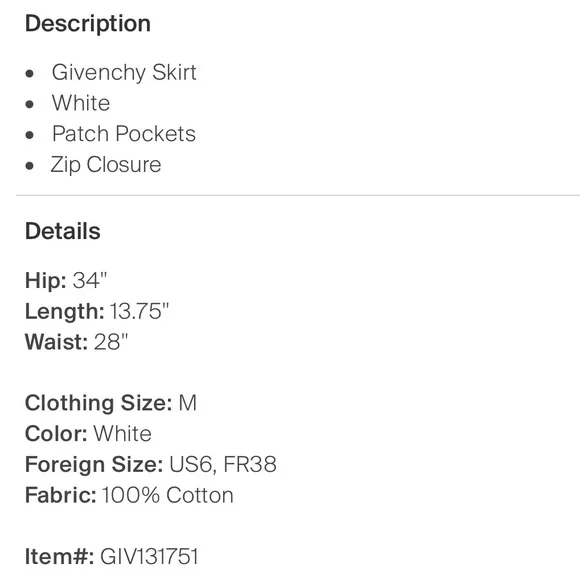
Task: Click the Fabric label
Action: [x=61, y=495]
